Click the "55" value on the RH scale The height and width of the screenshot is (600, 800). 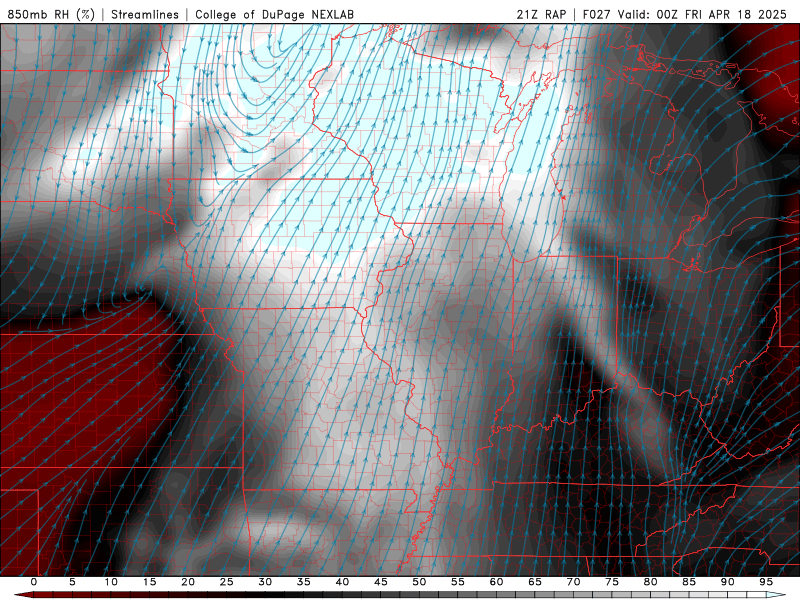coord(458,582)
